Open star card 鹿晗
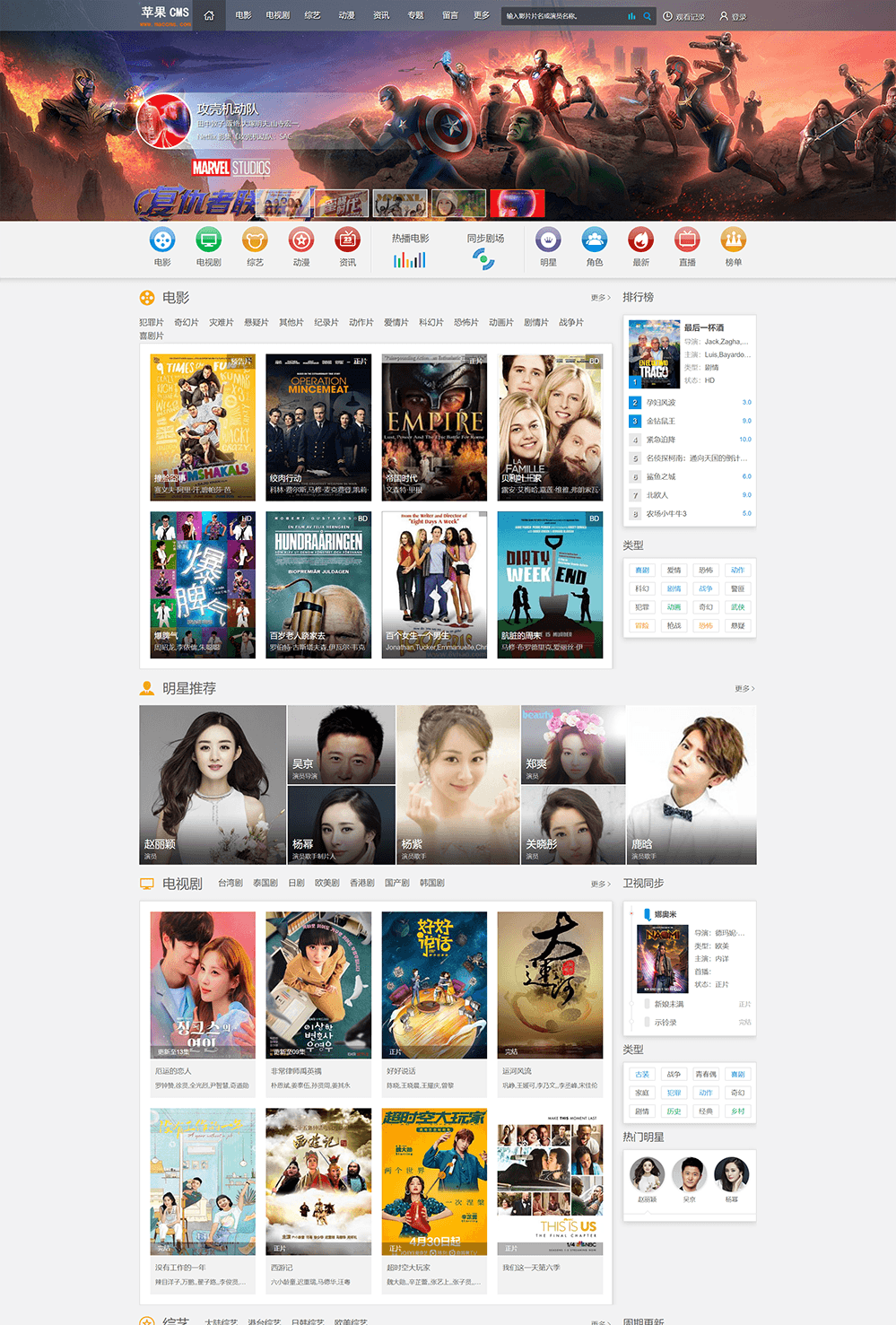Viewport: 896px width, 1325px height. [x=692, y=785]
